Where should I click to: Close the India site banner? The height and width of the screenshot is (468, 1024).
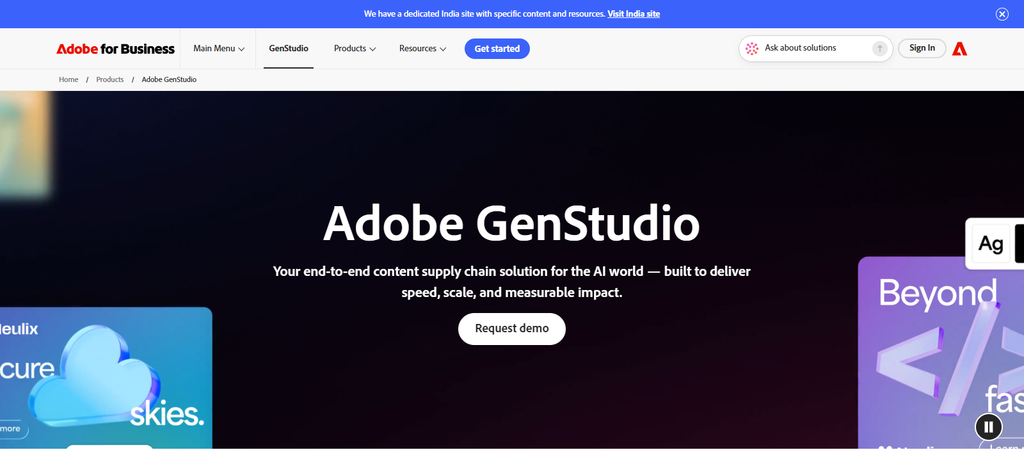pyautogui.click(x=1002, y=14)
